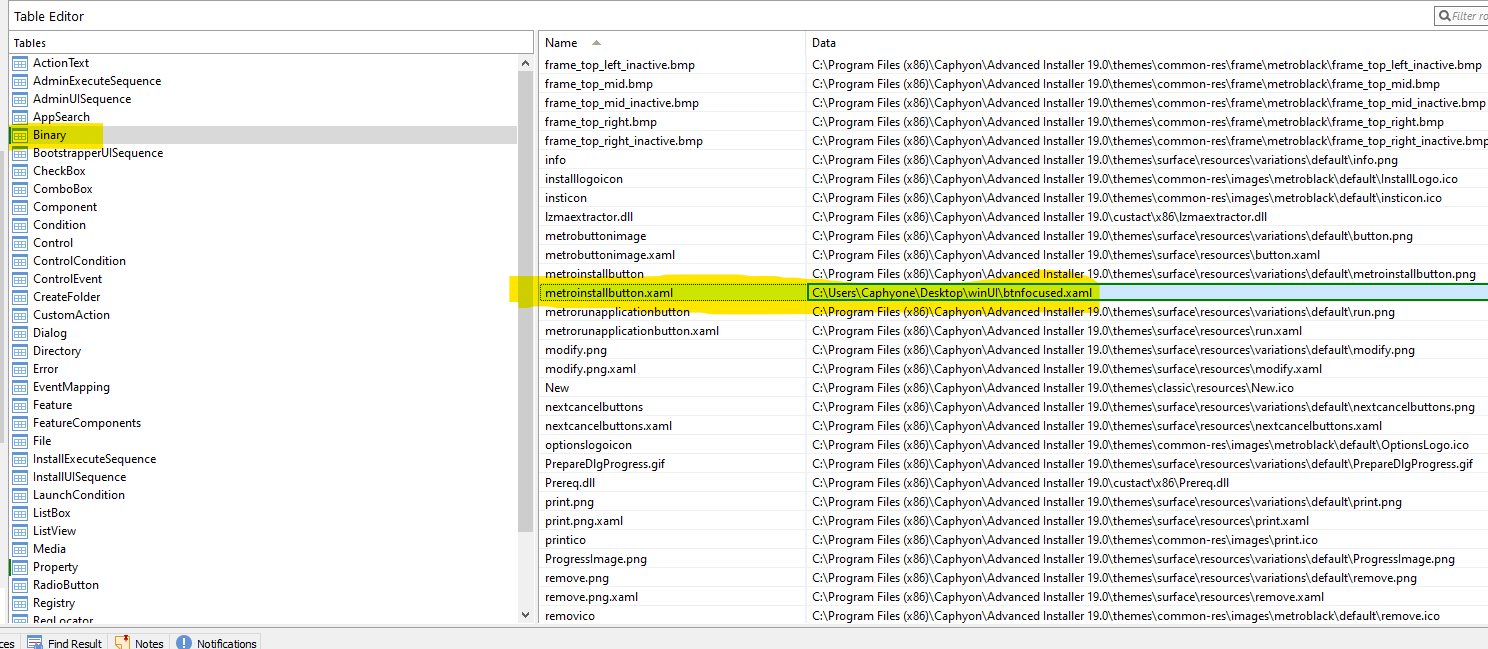Sort rows by the Name column header

click(562, 43)
